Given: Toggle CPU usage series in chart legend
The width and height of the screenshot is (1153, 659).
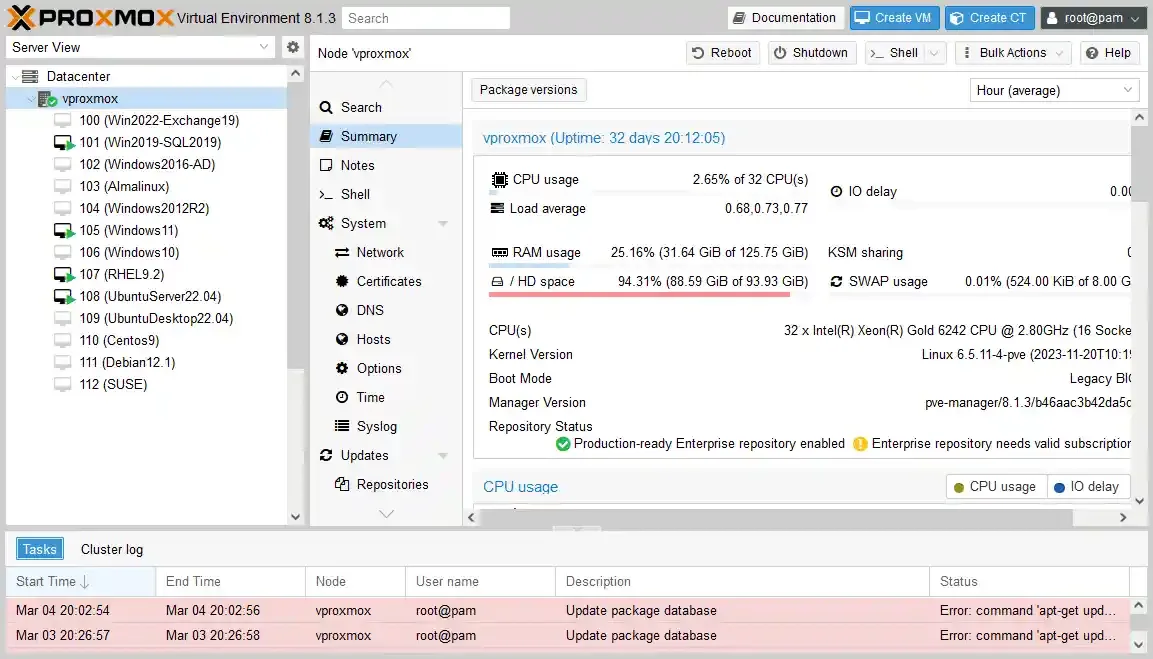Looking at the screenshot, I should click(995, 487).
